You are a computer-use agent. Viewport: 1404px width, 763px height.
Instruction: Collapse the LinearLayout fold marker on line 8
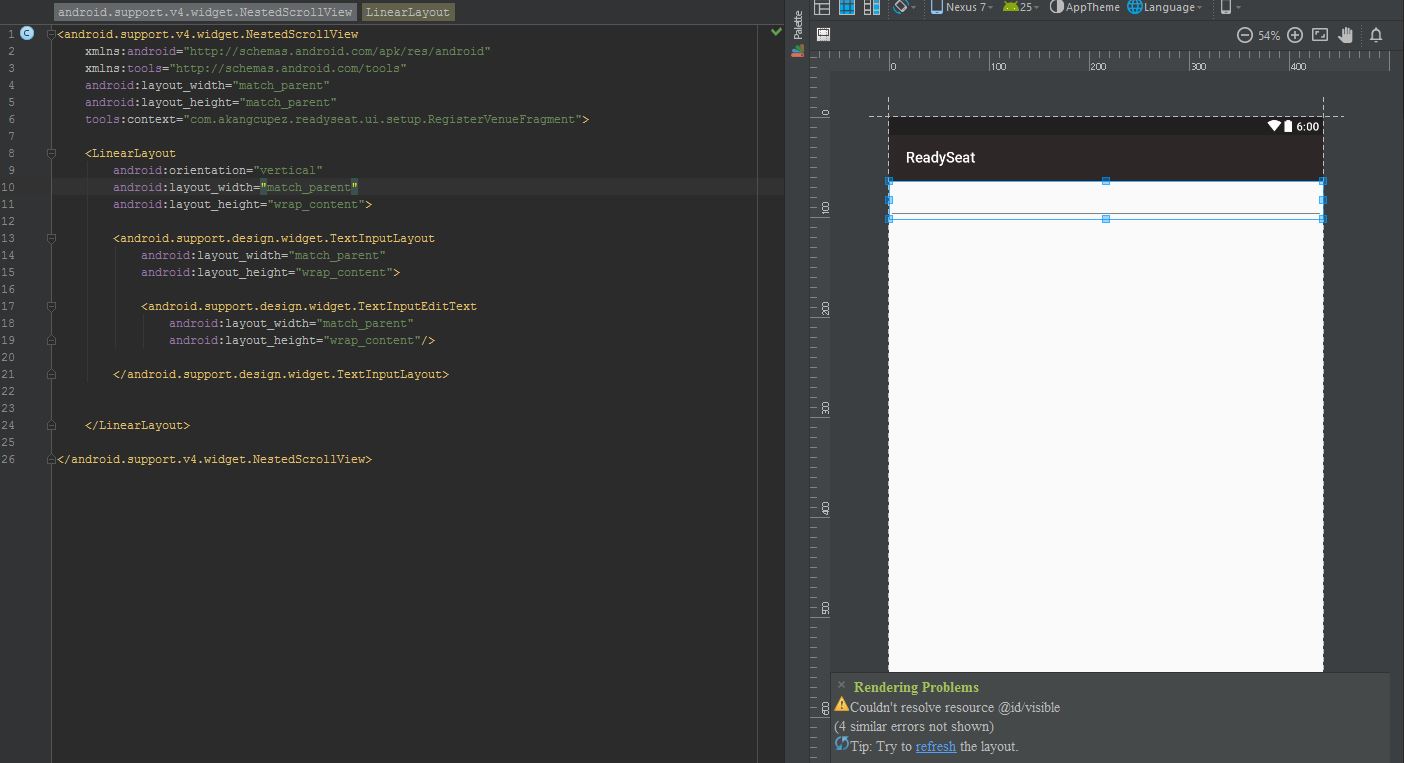52,153
